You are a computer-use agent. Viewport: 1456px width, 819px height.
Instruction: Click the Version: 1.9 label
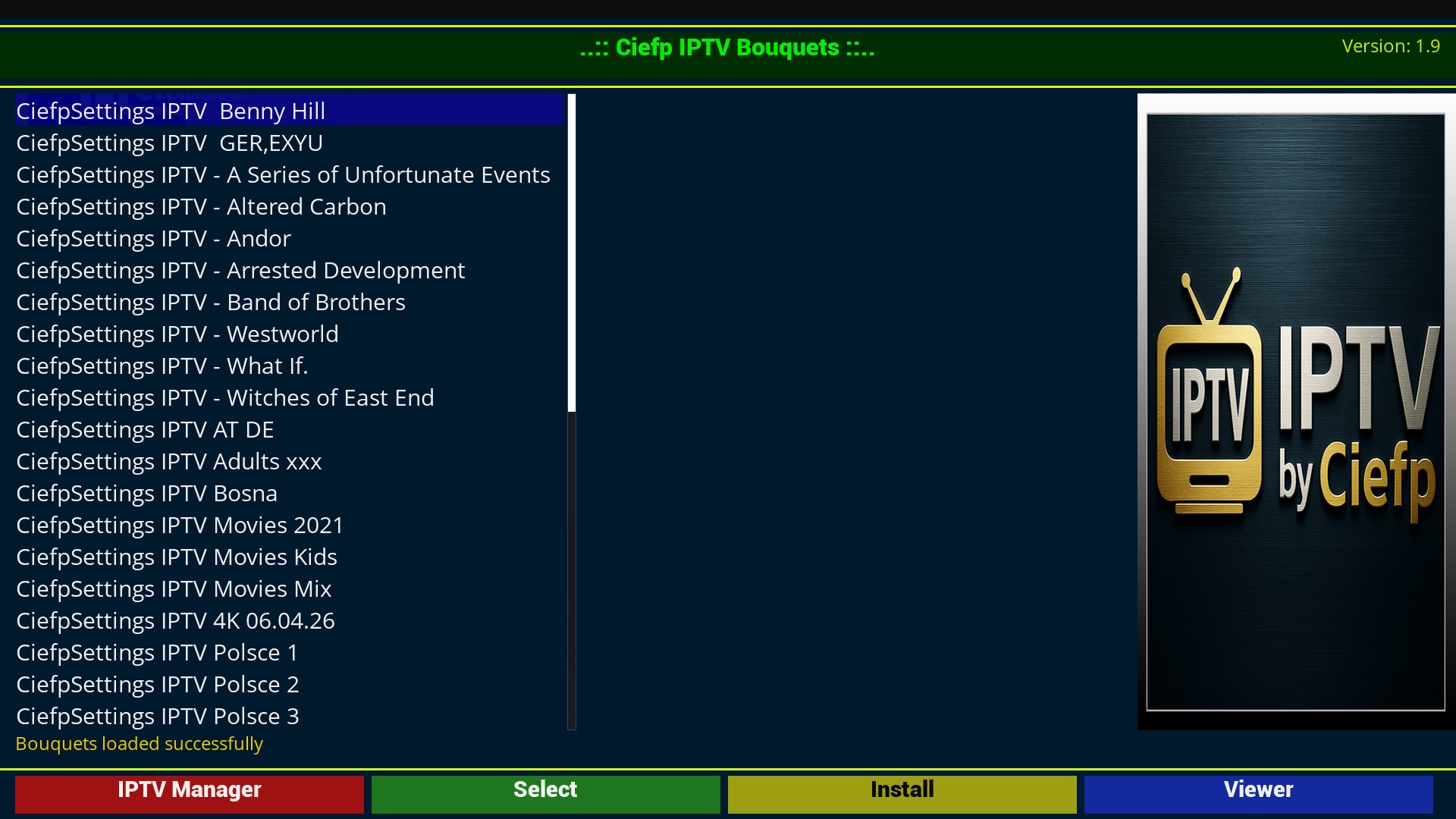tap(1391, 46)
